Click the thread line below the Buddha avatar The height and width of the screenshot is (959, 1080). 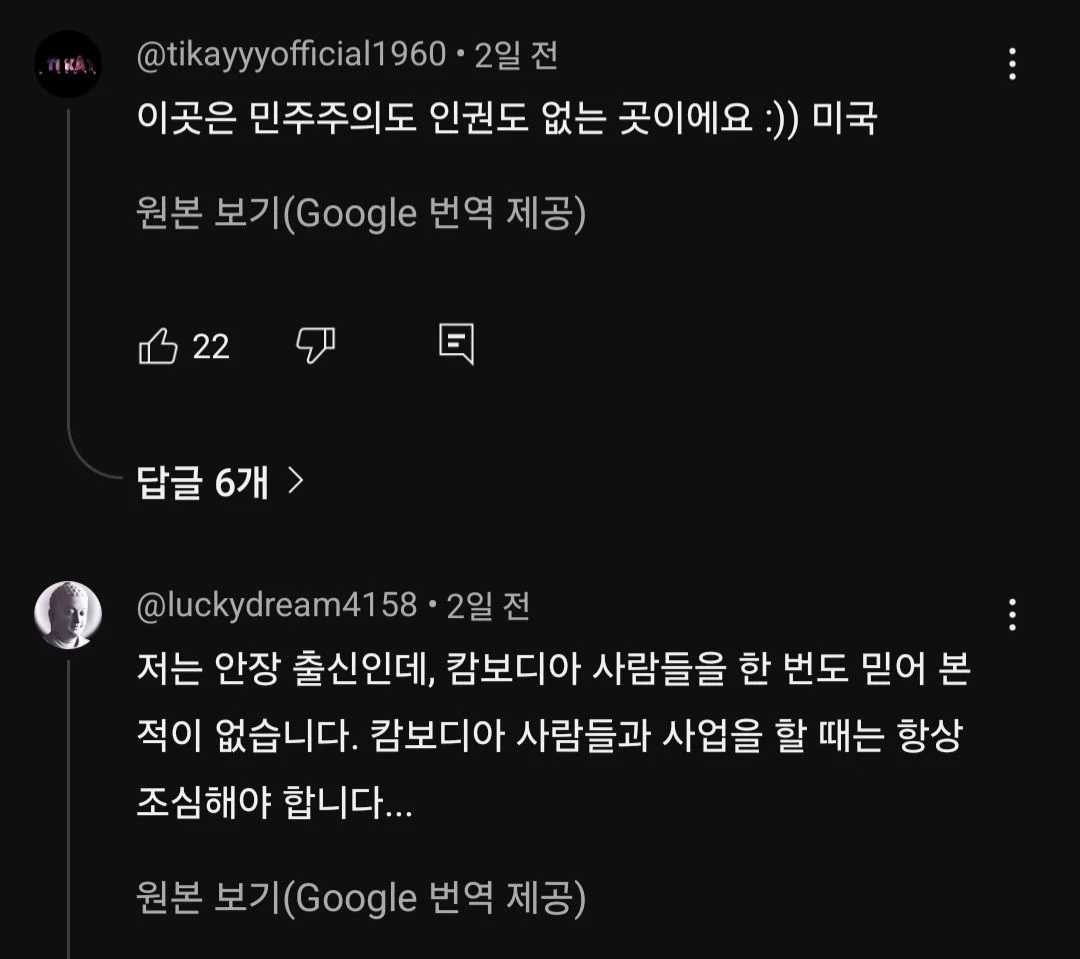[x=68, y=800]
